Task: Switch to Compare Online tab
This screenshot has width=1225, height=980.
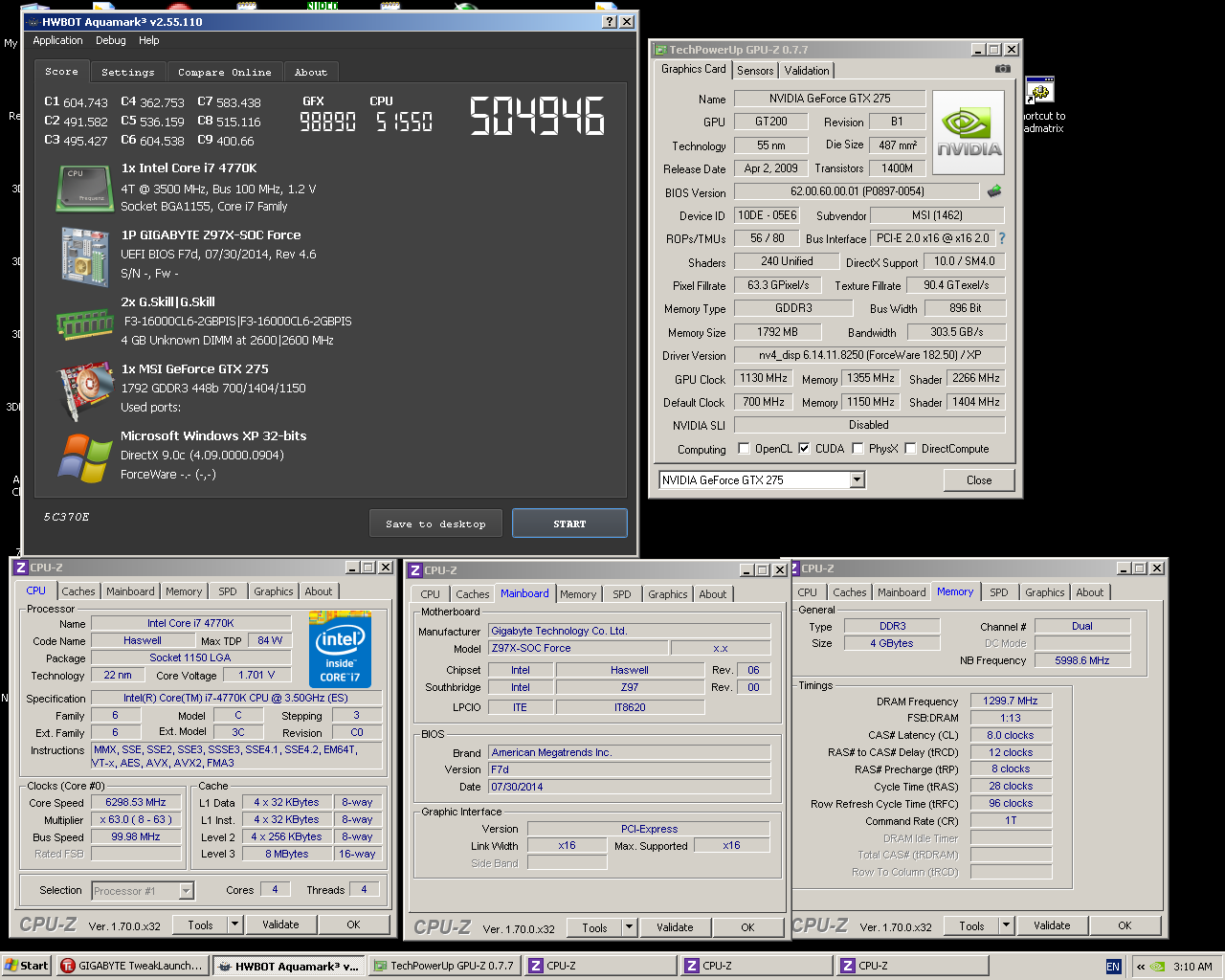Action: [x=224, y=73]
